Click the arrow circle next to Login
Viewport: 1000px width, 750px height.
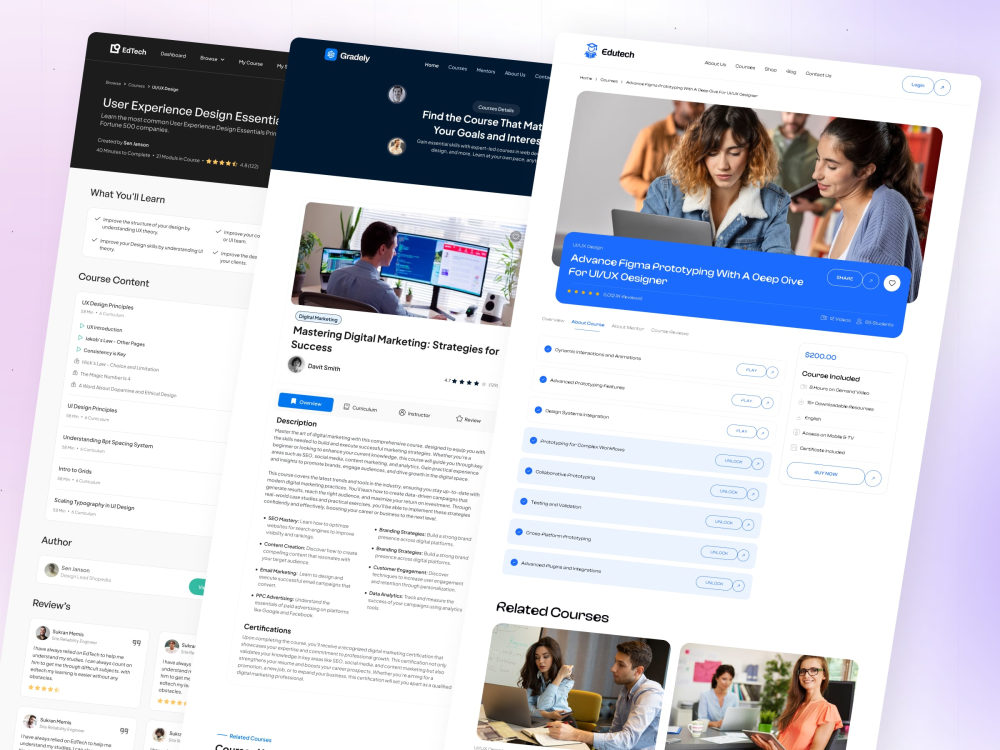click(x=942, y=87)
